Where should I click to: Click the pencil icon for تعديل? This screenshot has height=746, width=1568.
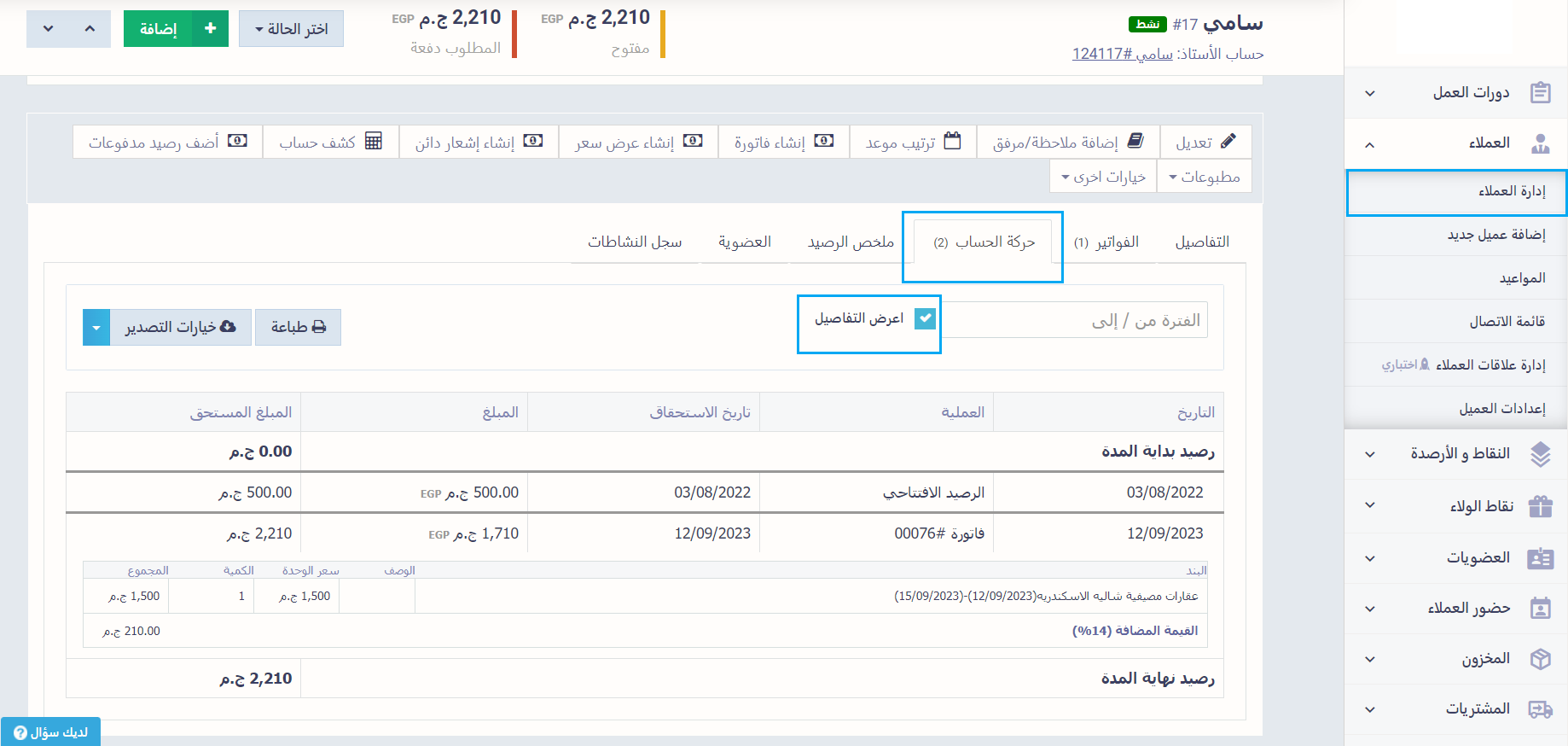point(1228,141)
